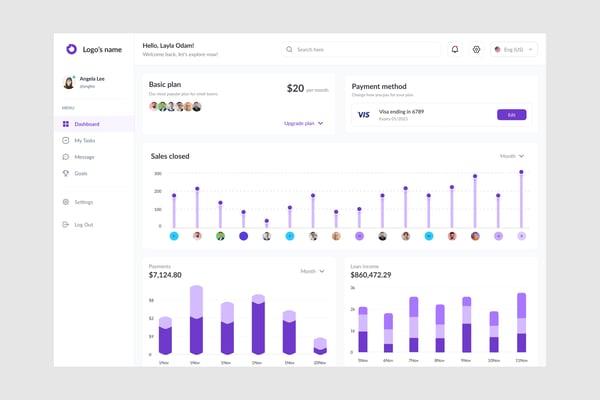Viewport: 600px width, 400px height.
Task: Click the tallest Payments bar
Action: (196, 320)
